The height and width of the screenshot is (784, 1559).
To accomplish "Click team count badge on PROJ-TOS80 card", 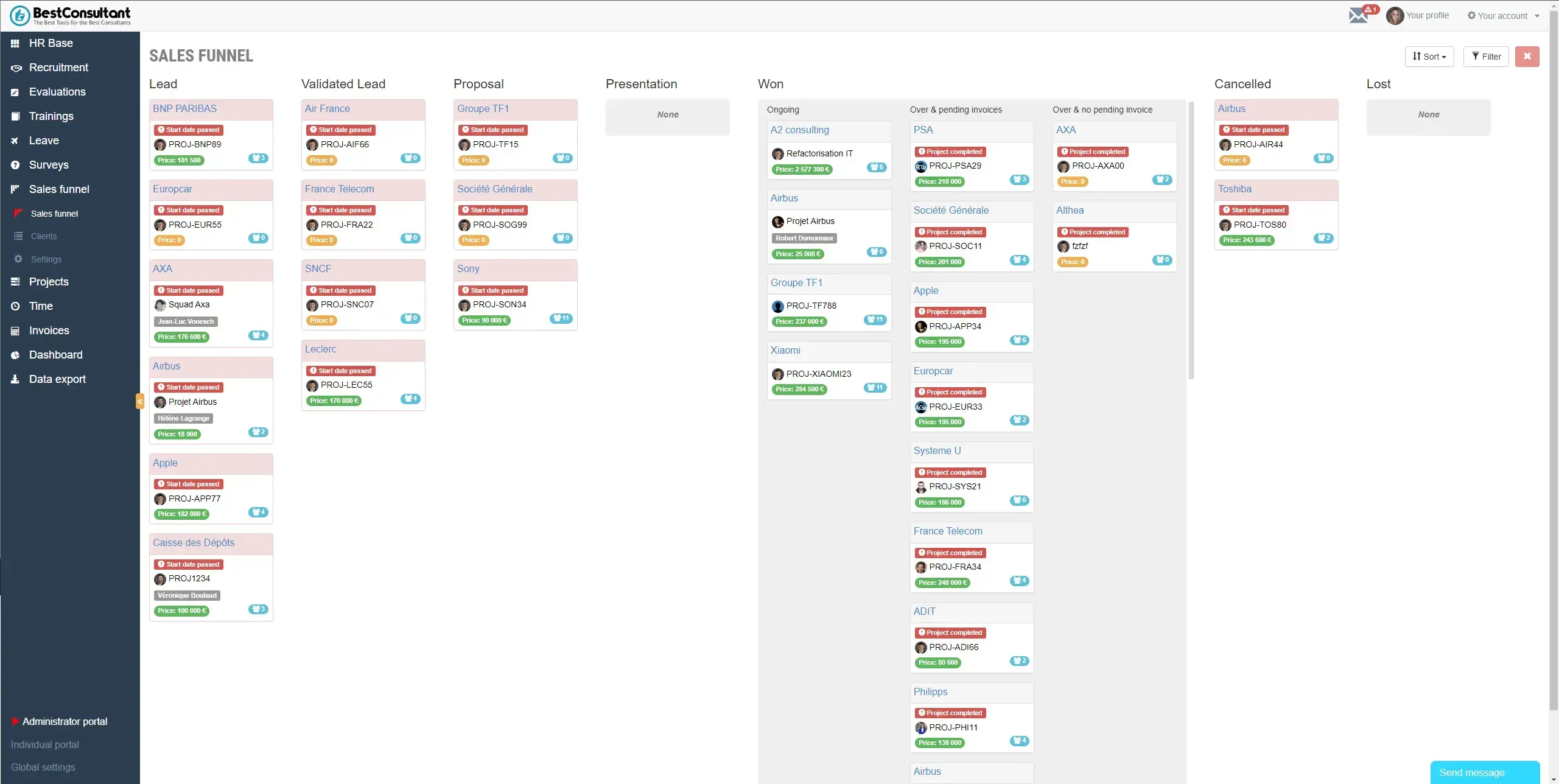I will (1323, 238).
